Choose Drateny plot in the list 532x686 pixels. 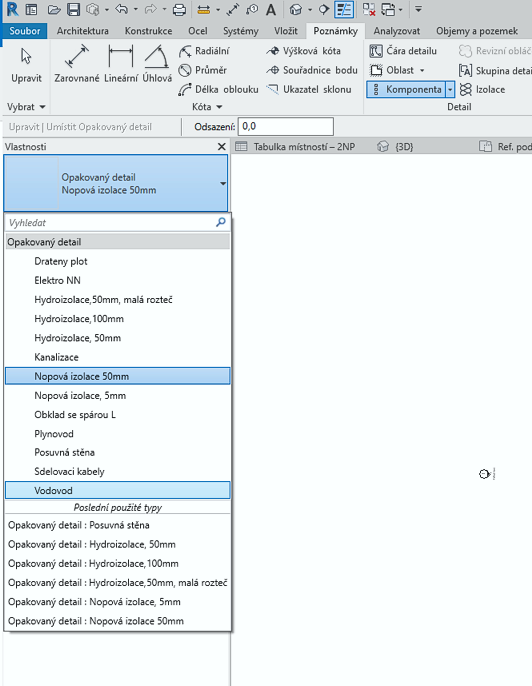tap(117, 261)
